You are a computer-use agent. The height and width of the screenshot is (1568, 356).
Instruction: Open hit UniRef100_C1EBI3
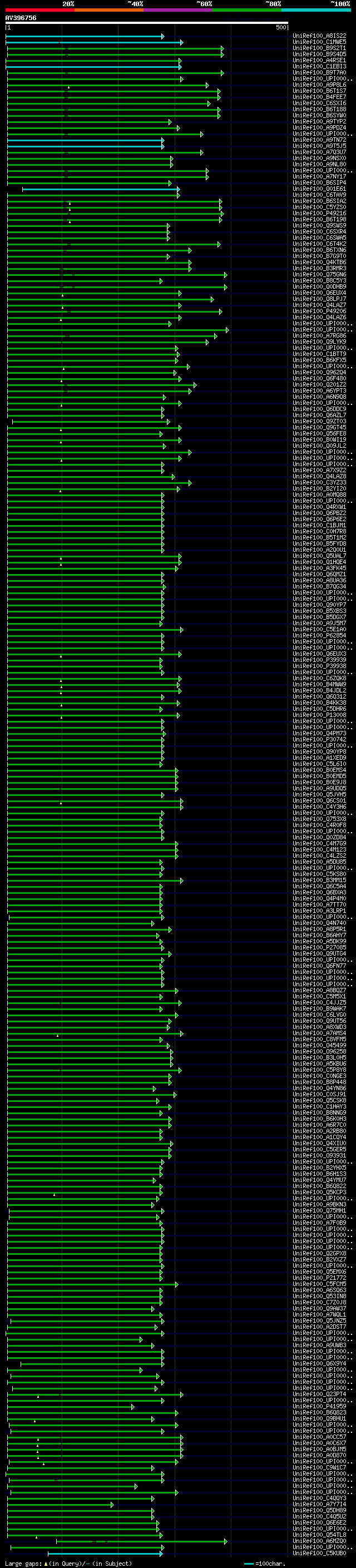tap(319, 66)
